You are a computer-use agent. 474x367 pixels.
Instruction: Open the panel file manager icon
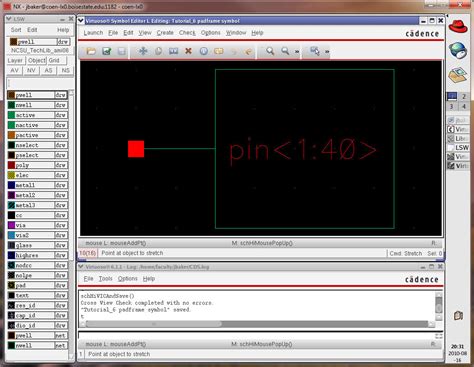458,75
